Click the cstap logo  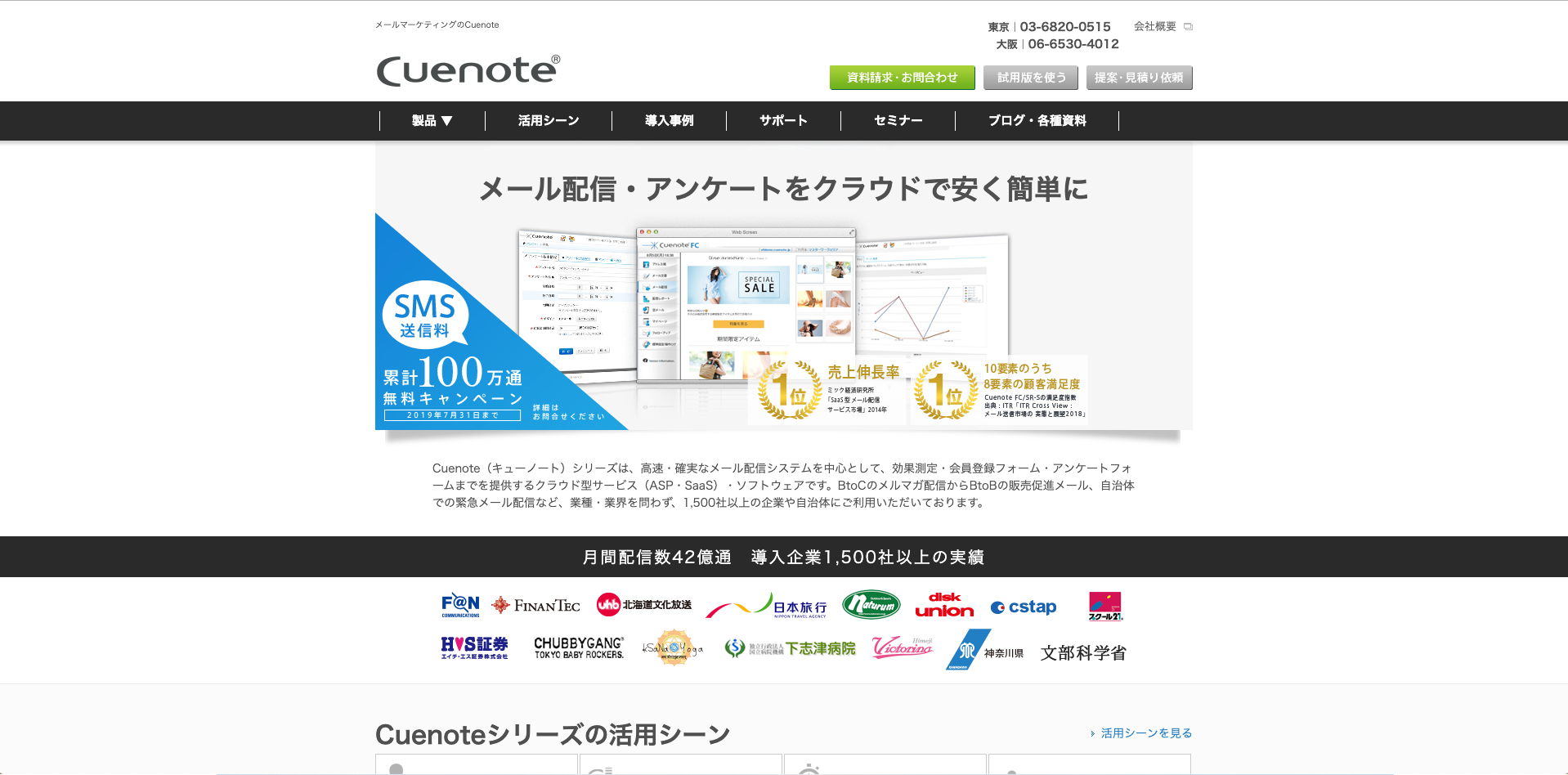pos(1024,607)
